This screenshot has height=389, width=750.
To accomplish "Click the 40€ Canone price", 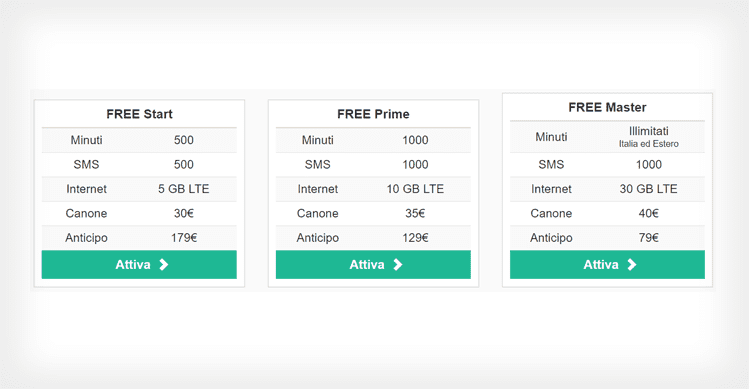I will pos(649,213).
